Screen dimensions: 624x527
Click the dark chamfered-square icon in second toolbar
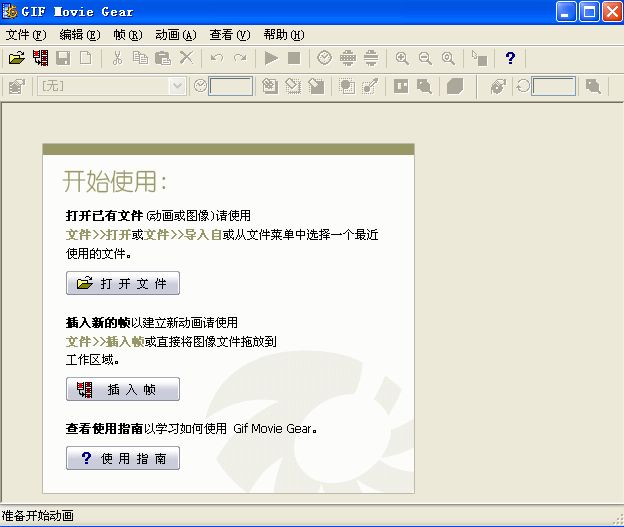click(455, 86)
